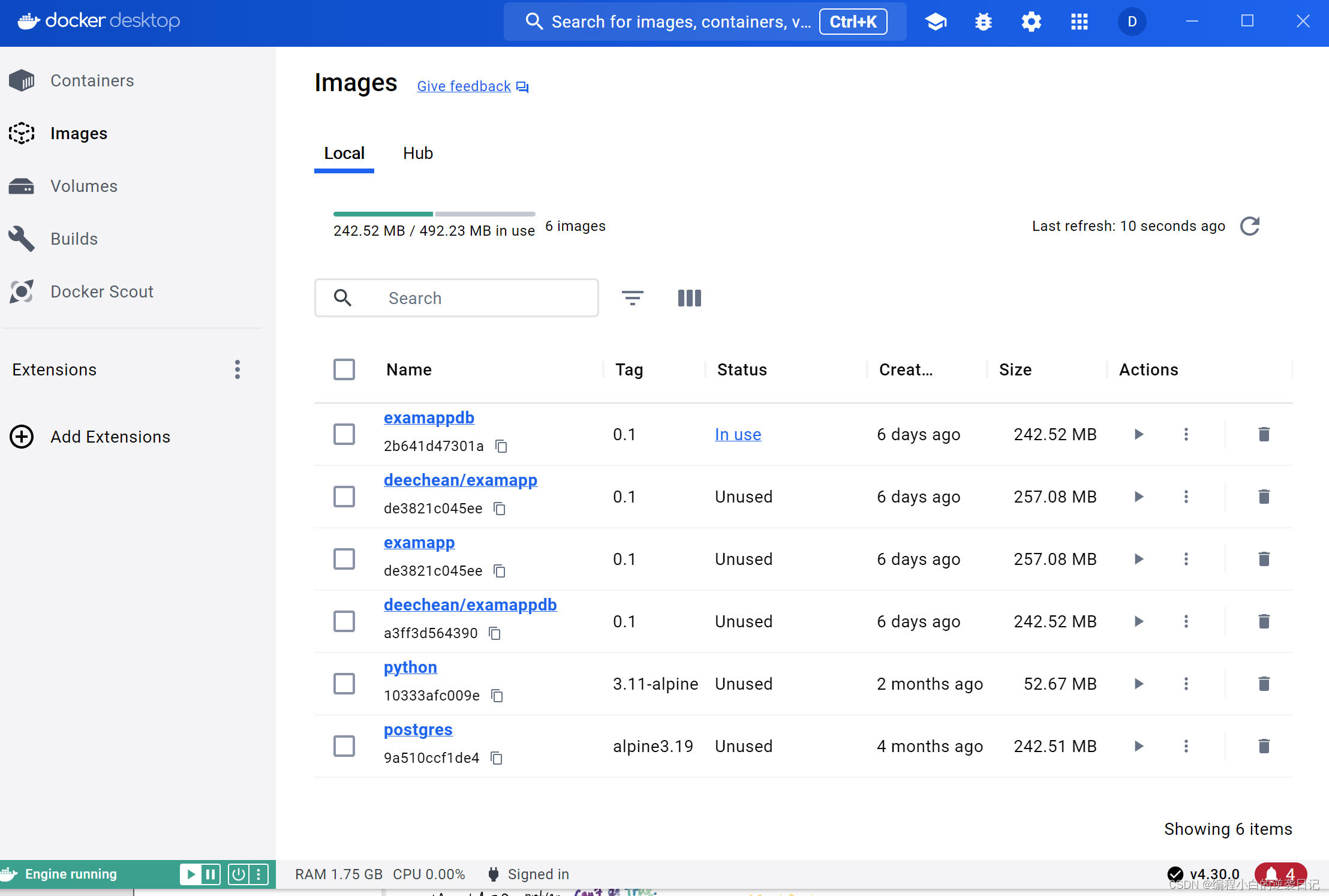1329x896 pixels.
Task: Sort by the Name column header
Action: [x=409, y=369]
